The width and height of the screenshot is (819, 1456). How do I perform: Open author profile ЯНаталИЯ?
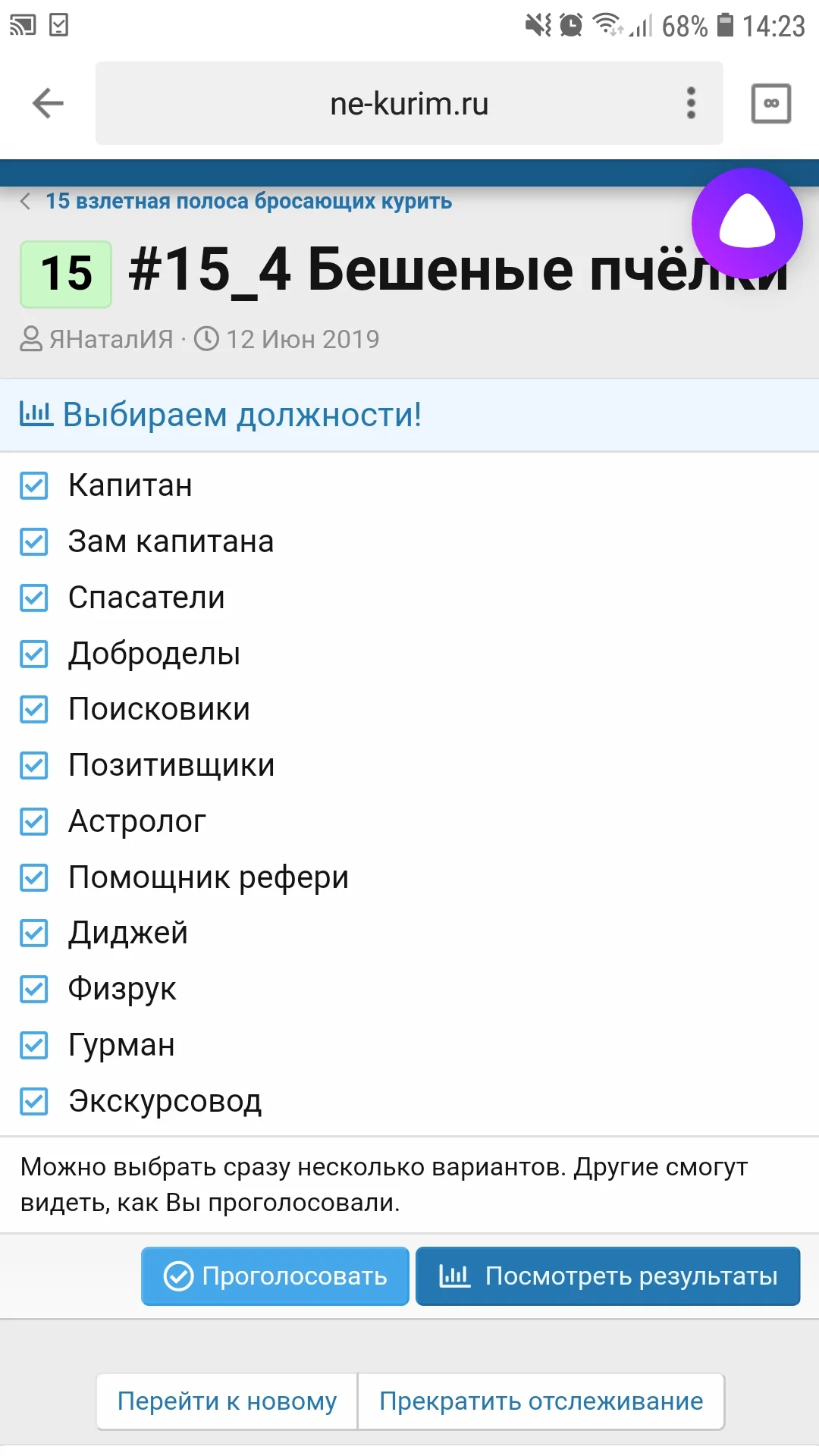(x=111, y=339)
